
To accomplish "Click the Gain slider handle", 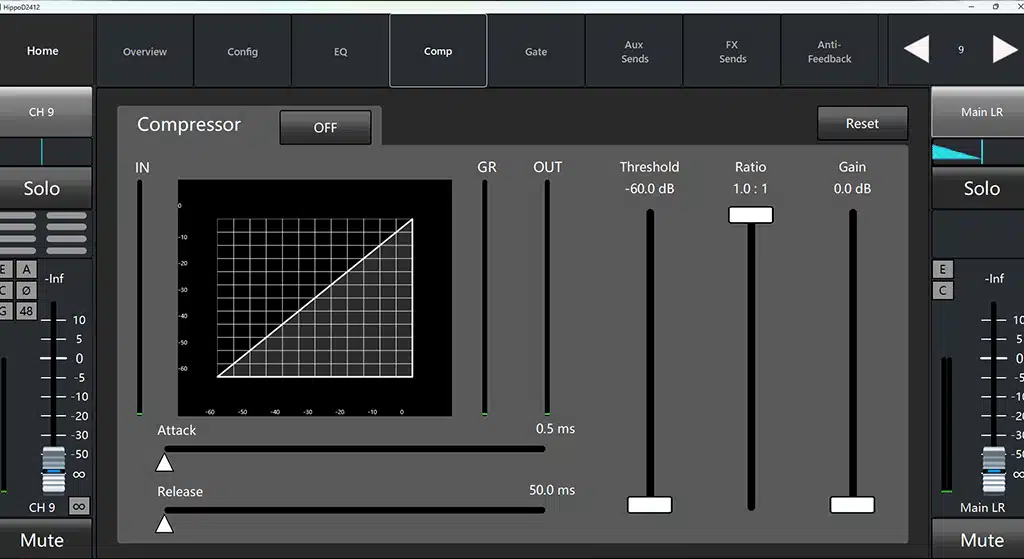I will [852, 505].
